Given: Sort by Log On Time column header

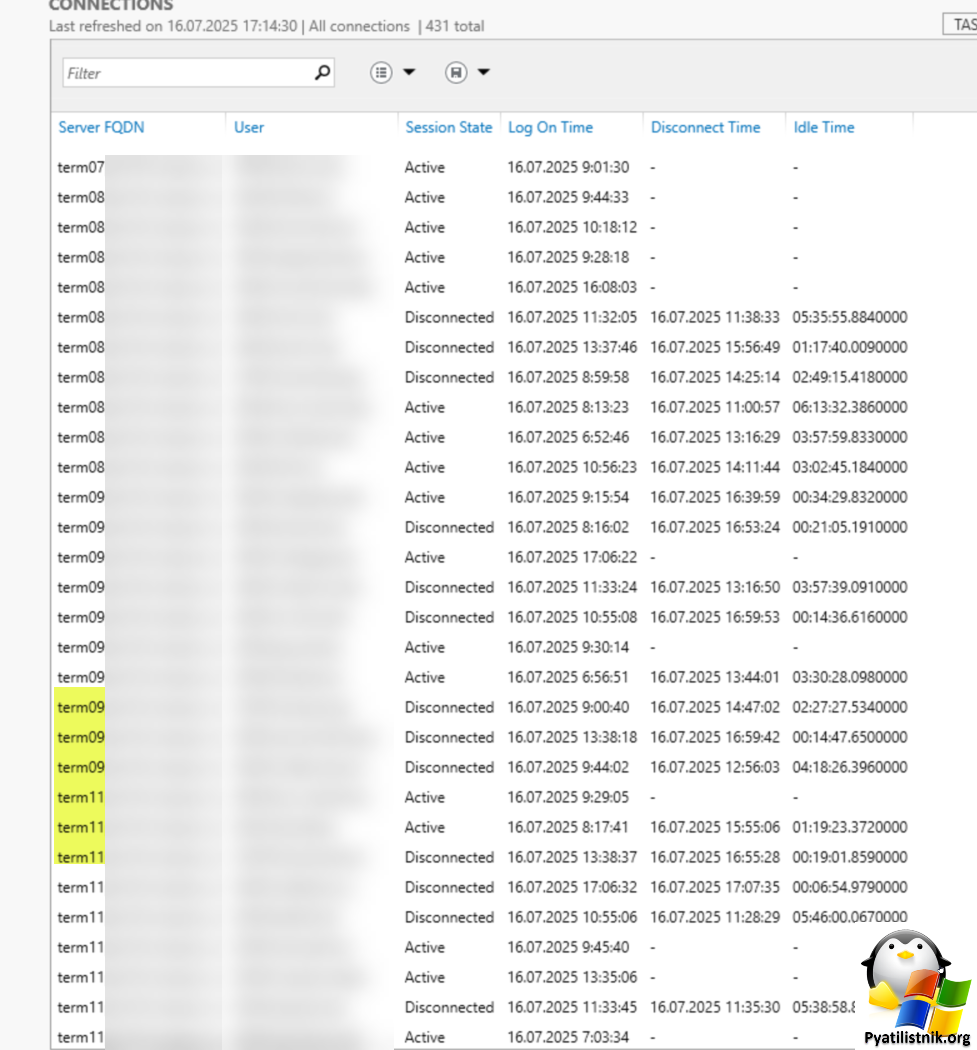Looking at the screenshot, I should (550, 127).
